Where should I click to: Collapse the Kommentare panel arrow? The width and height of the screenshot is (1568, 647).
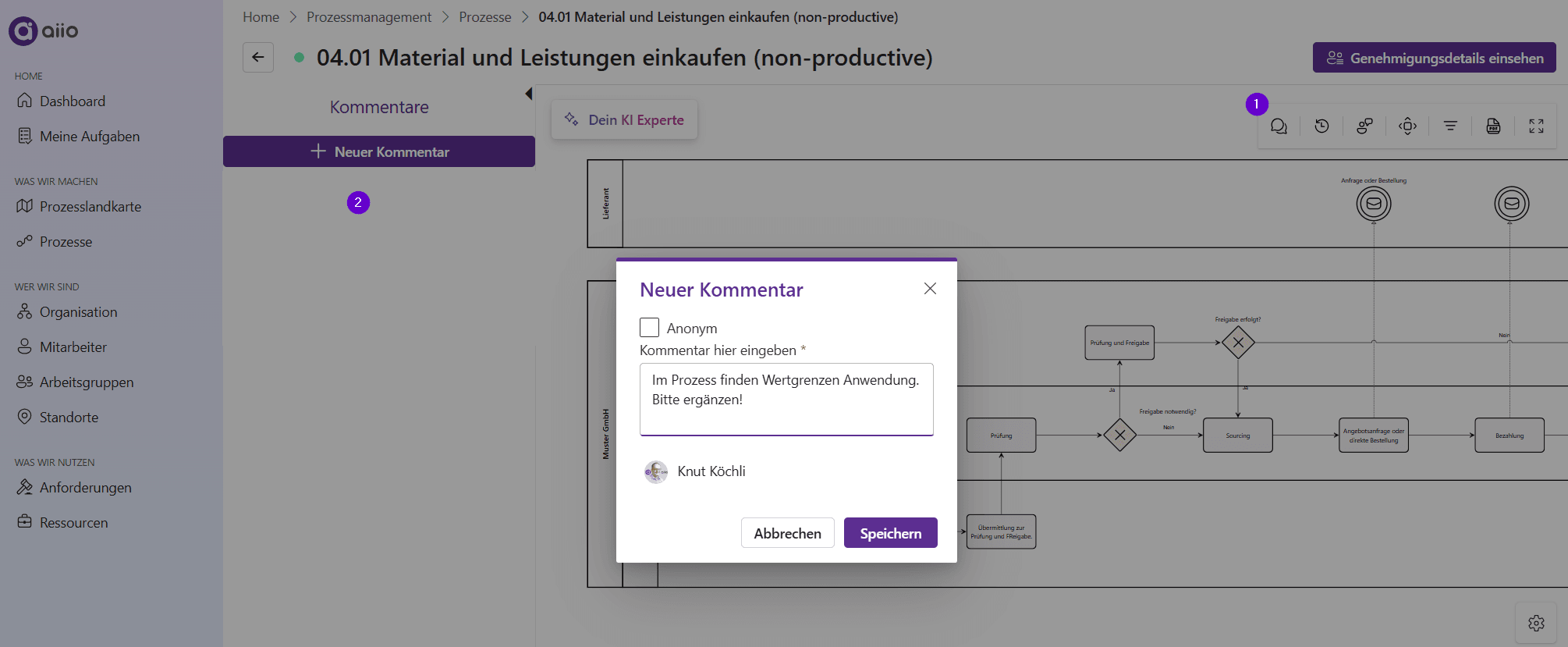pyautogui.click(x=528, y=94)
